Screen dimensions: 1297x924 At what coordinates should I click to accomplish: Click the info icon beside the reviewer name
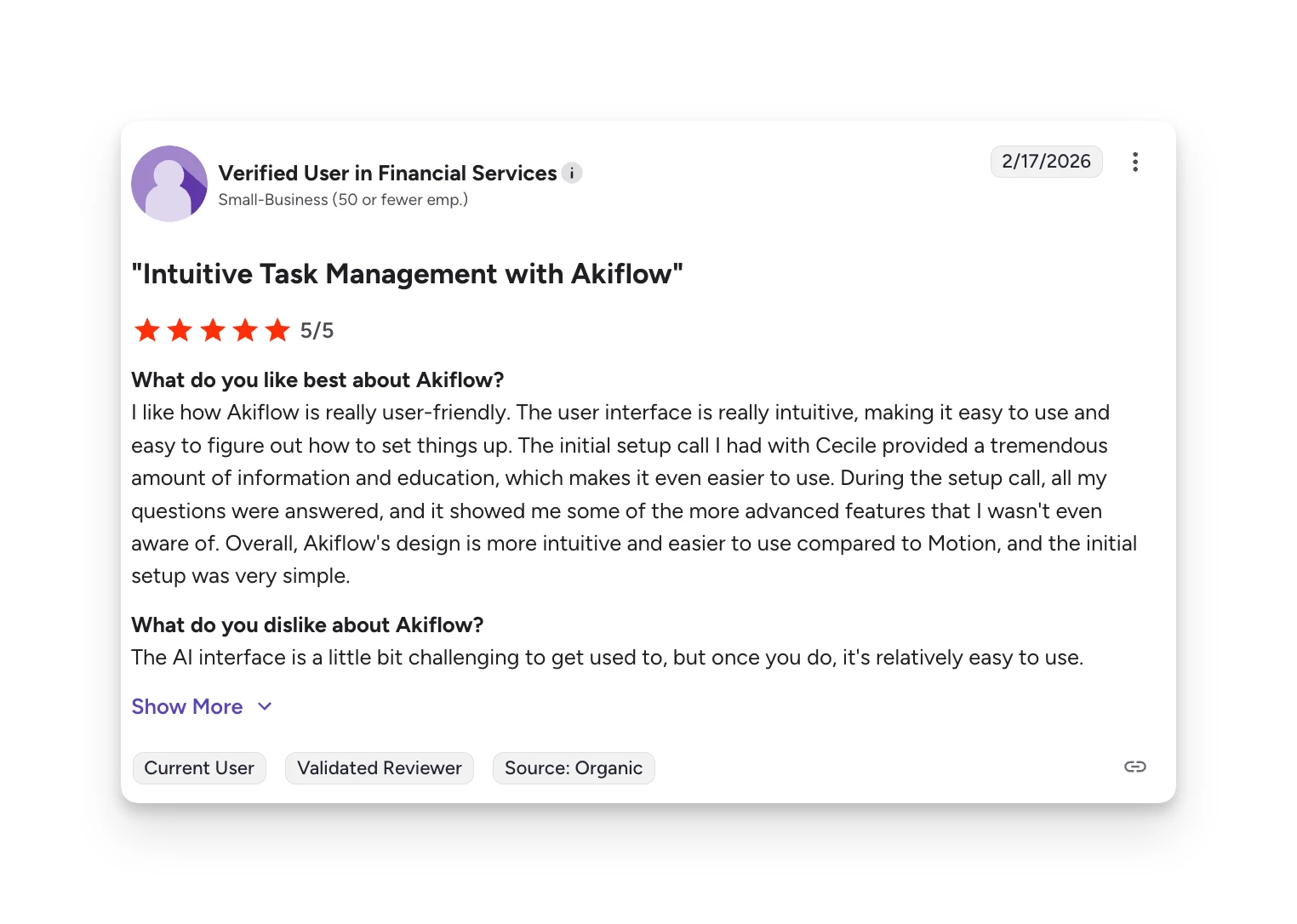coord(572,174)
